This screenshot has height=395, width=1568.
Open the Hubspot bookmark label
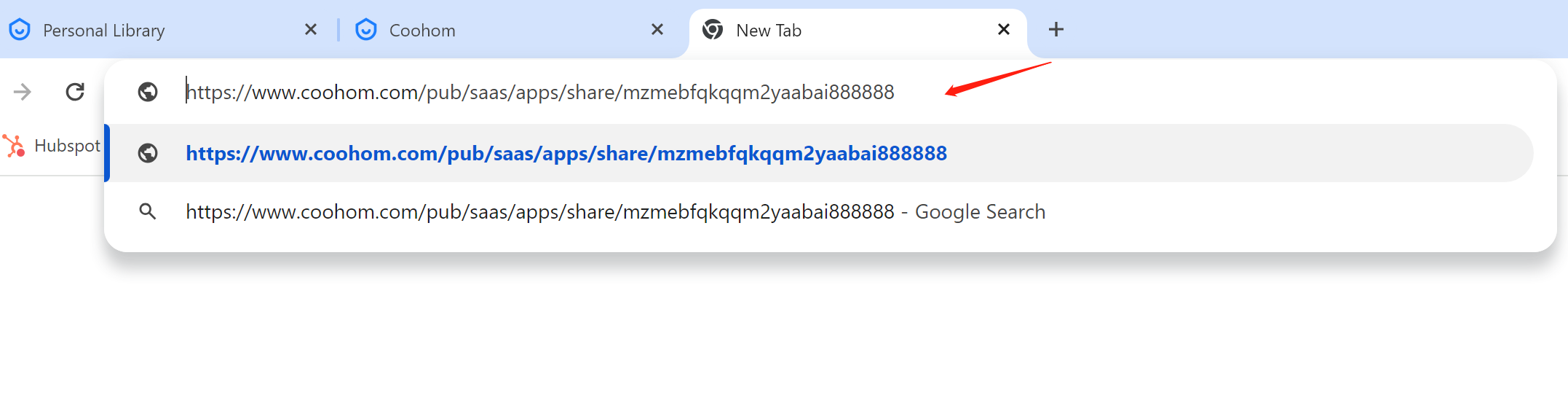67,146
